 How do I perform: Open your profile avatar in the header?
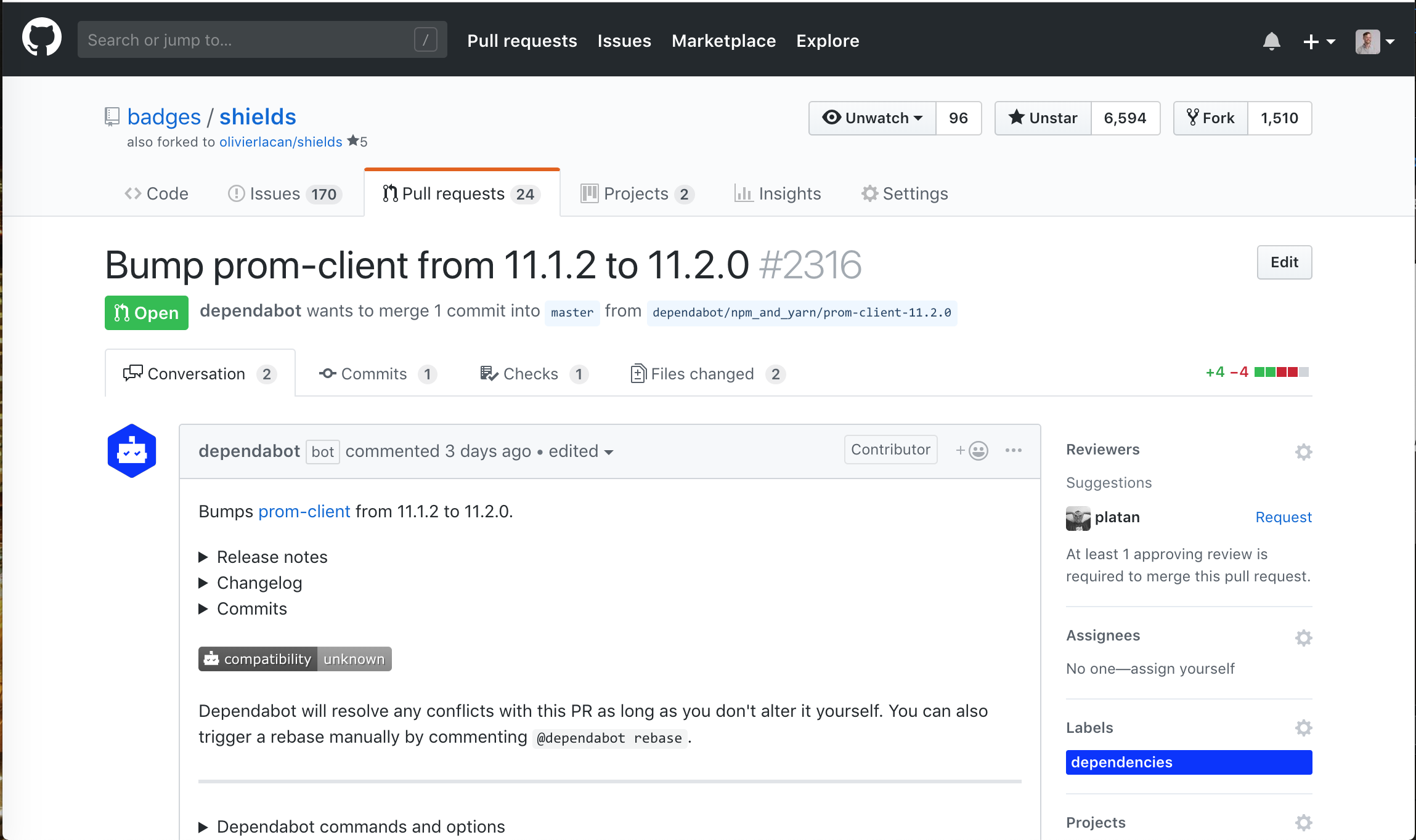(x=1369, y=41)
